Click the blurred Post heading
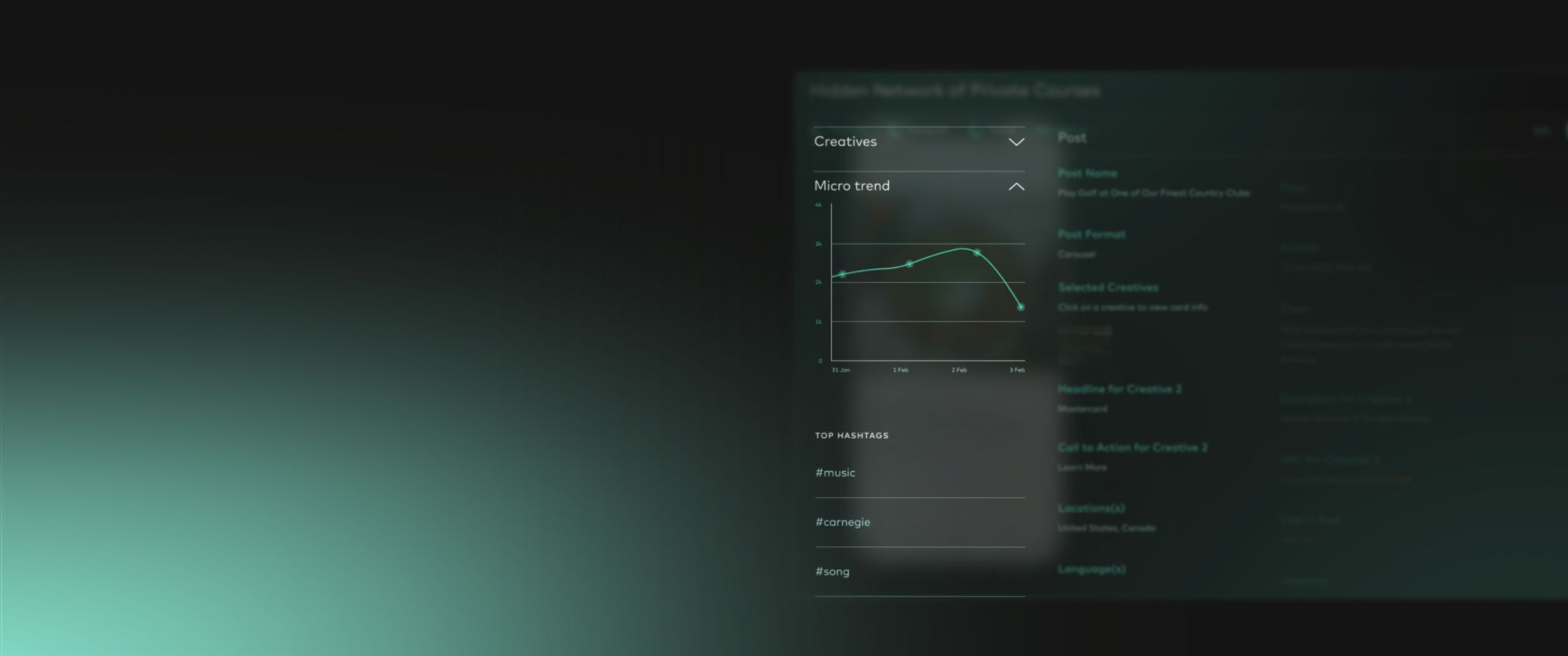 (1072, 138)
